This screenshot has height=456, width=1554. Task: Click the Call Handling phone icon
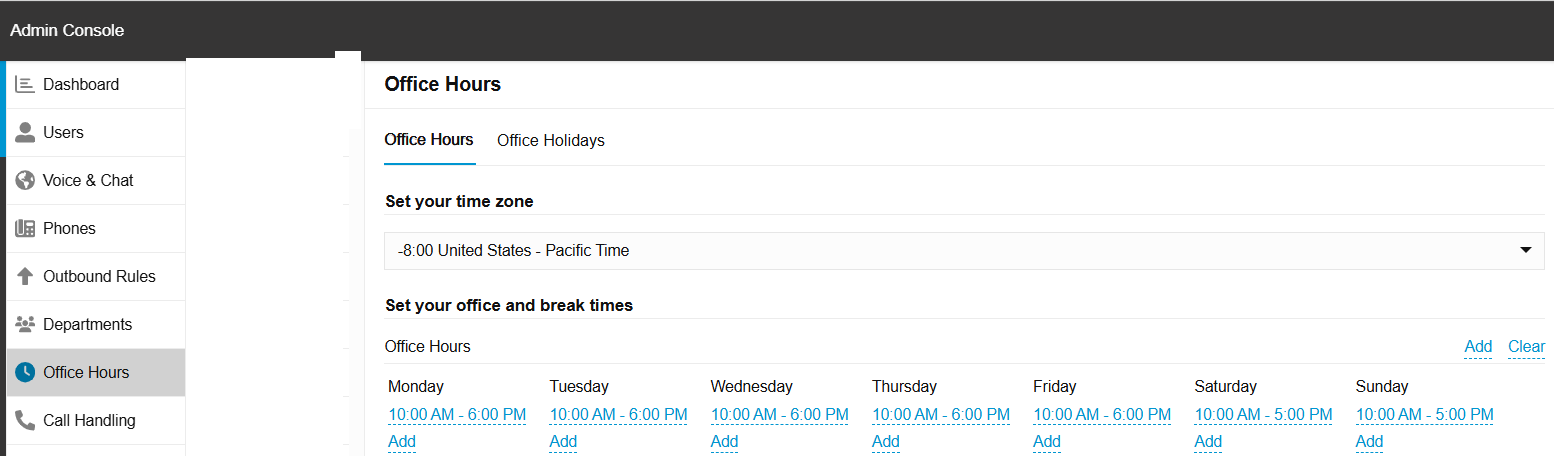[x=25, y=421]
